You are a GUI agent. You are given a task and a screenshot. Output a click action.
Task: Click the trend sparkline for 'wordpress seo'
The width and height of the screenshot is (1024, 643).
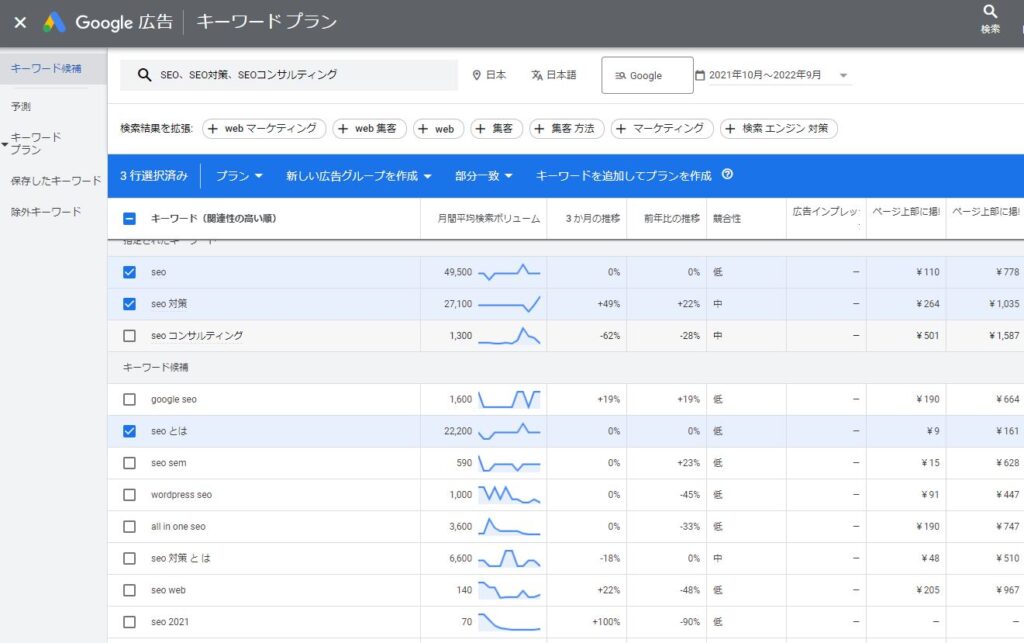coord(509,494)
